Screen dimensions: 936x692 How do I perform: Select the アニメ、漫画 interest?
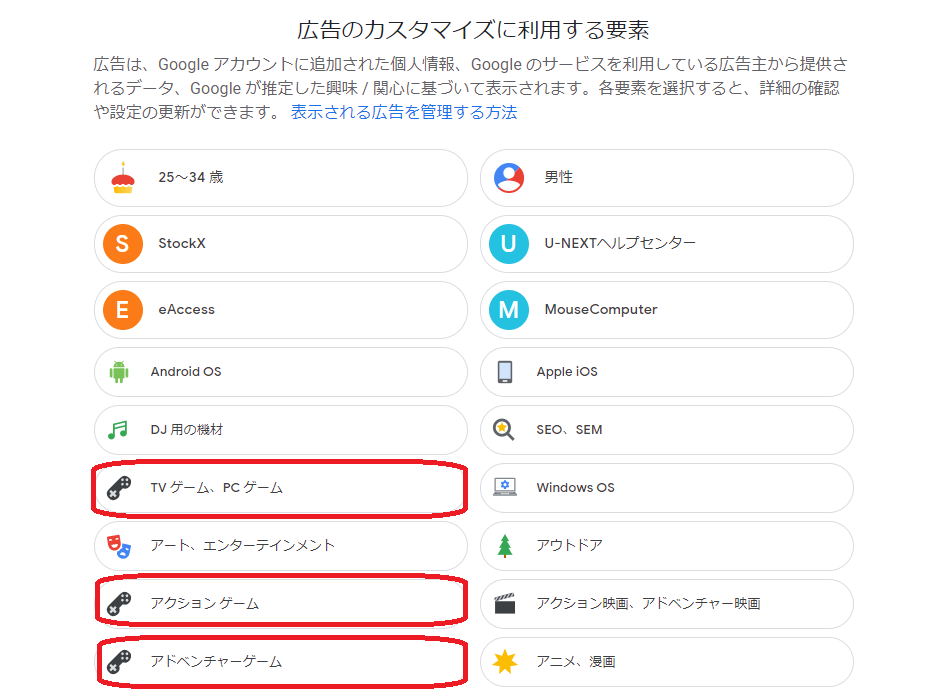(667, 662)
